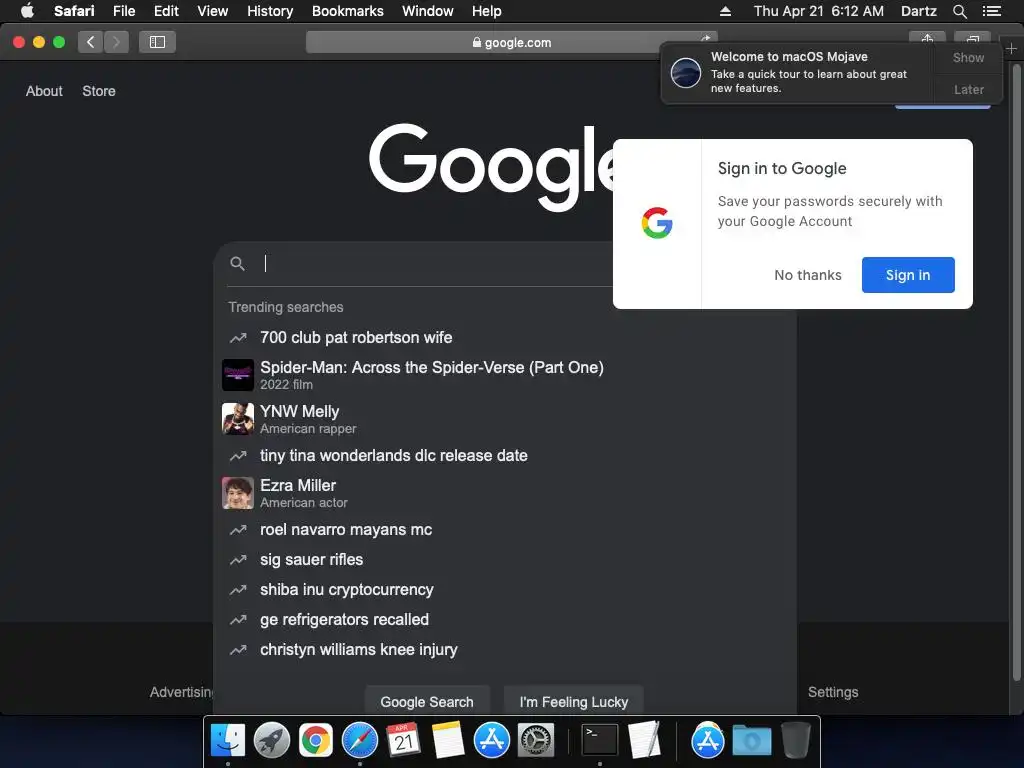
Task: Open the Bookmarks menu
Action: tap(347, 11)
